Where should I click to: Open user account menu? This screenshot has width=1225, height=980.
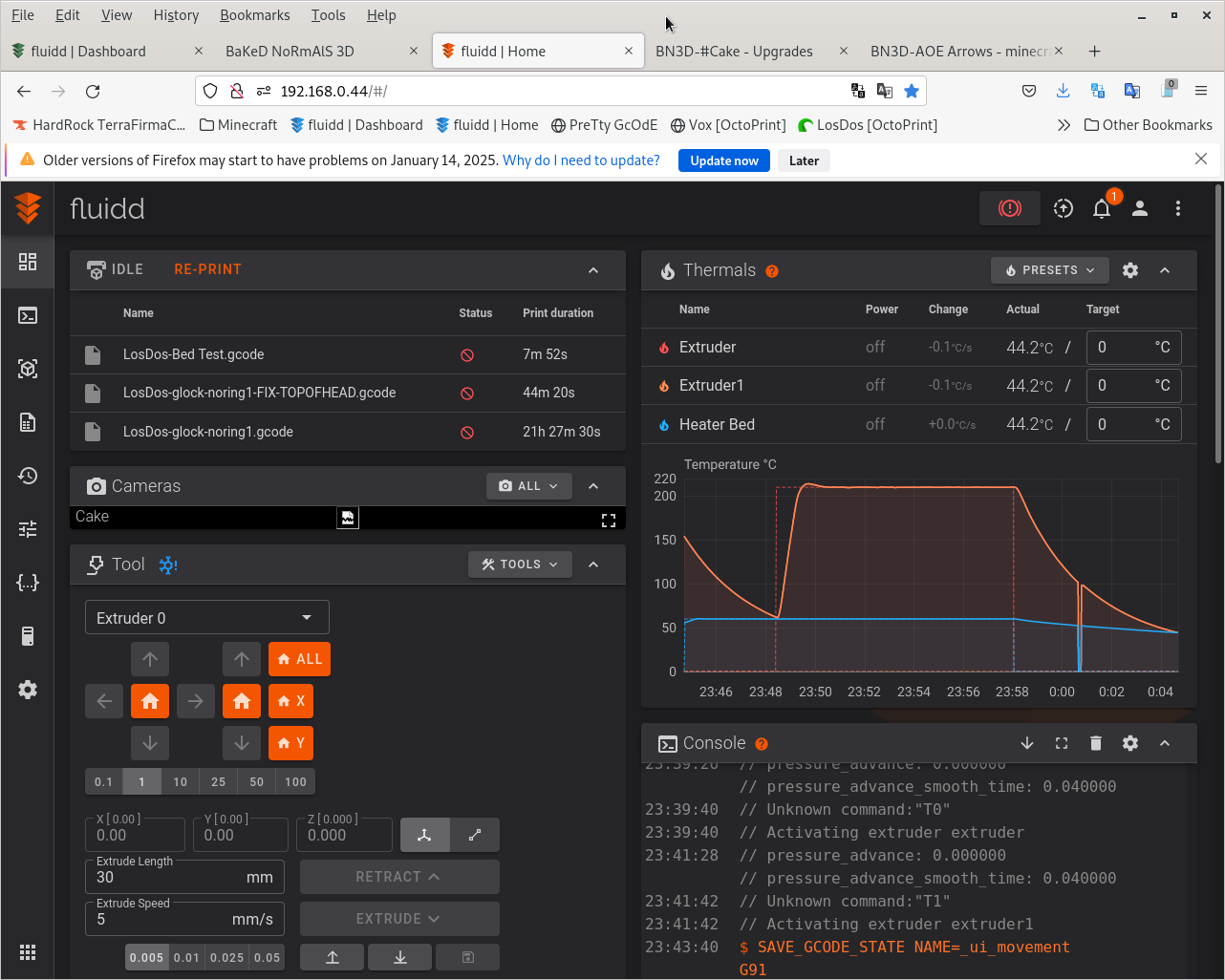coord(1140,208)
